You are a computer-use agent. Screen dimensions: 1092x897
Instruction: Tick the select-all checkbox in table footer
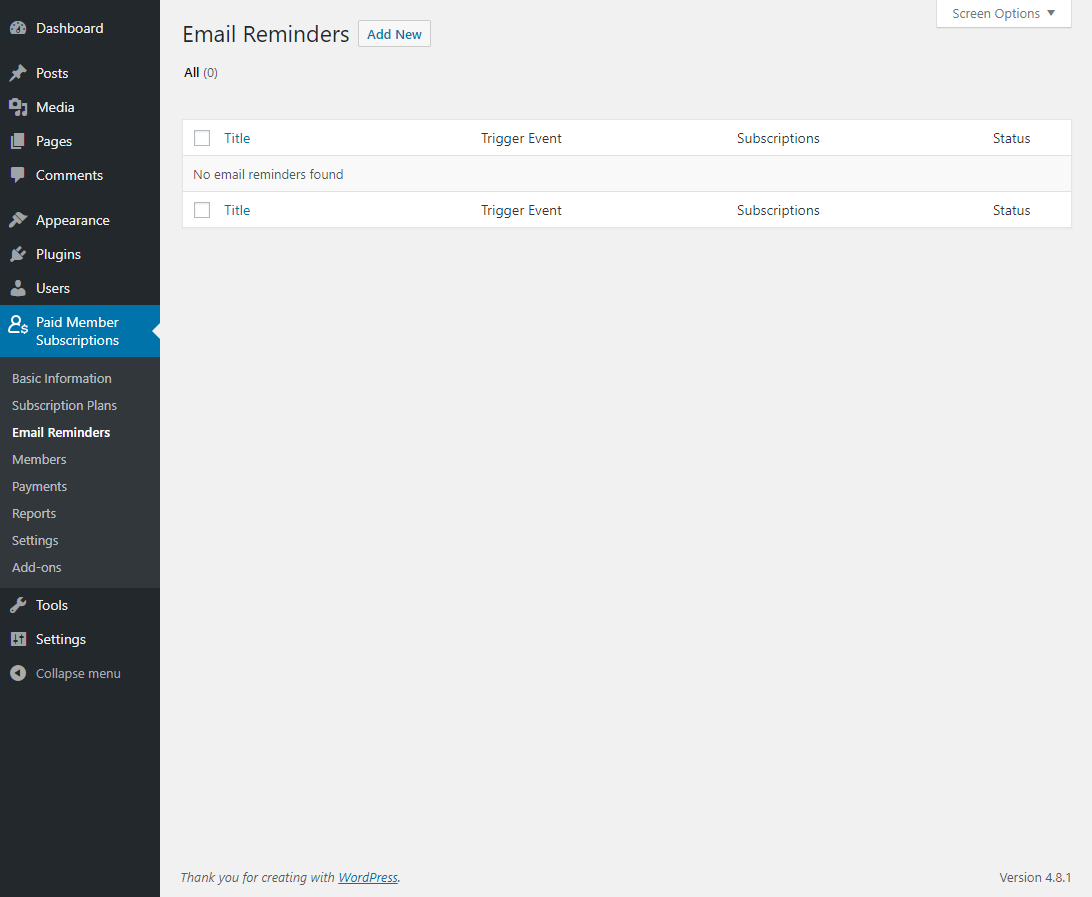[202, 210]
